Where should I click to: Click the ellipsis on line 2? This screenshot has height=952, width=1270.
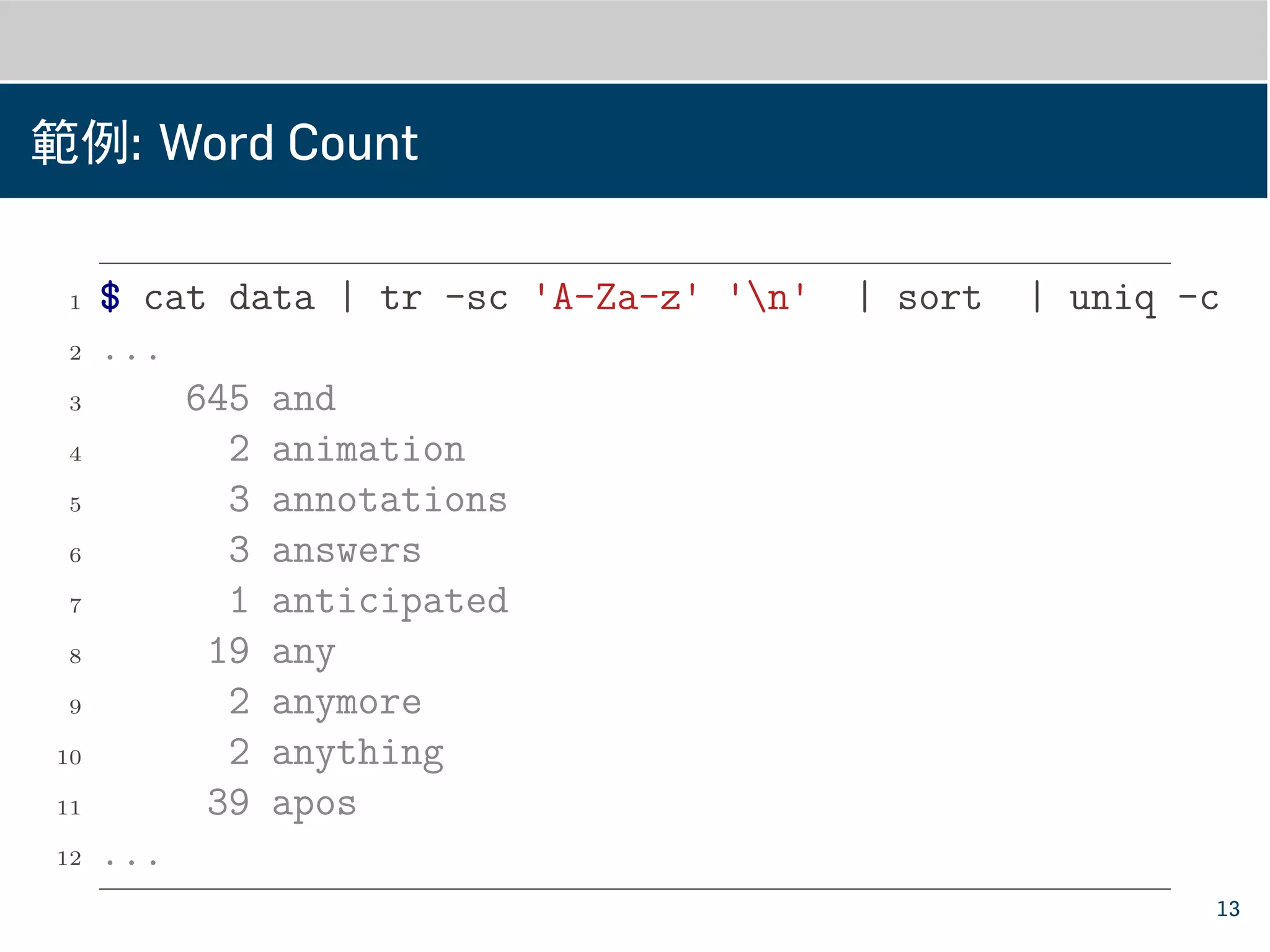click(x=131, y=356)
